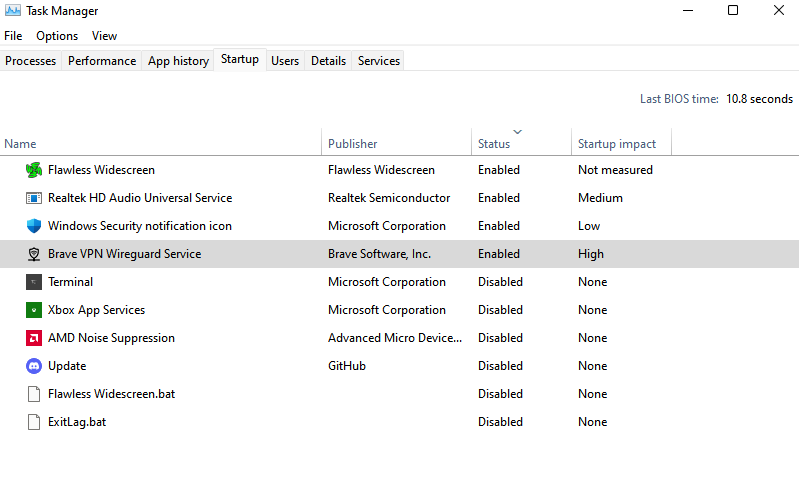Select Windows Security notification icon name
Image resolution: width=799 pixels, height=477 pixels.
point(140,226)
